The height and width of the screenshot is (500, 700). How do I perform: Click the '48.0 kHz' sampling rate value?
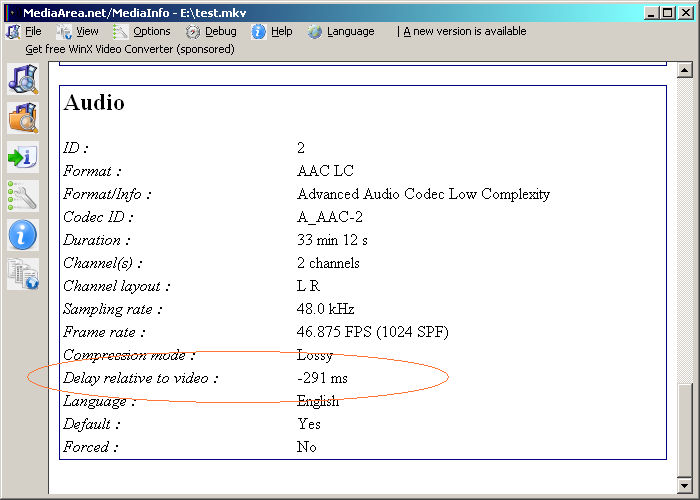click(325, 309)
